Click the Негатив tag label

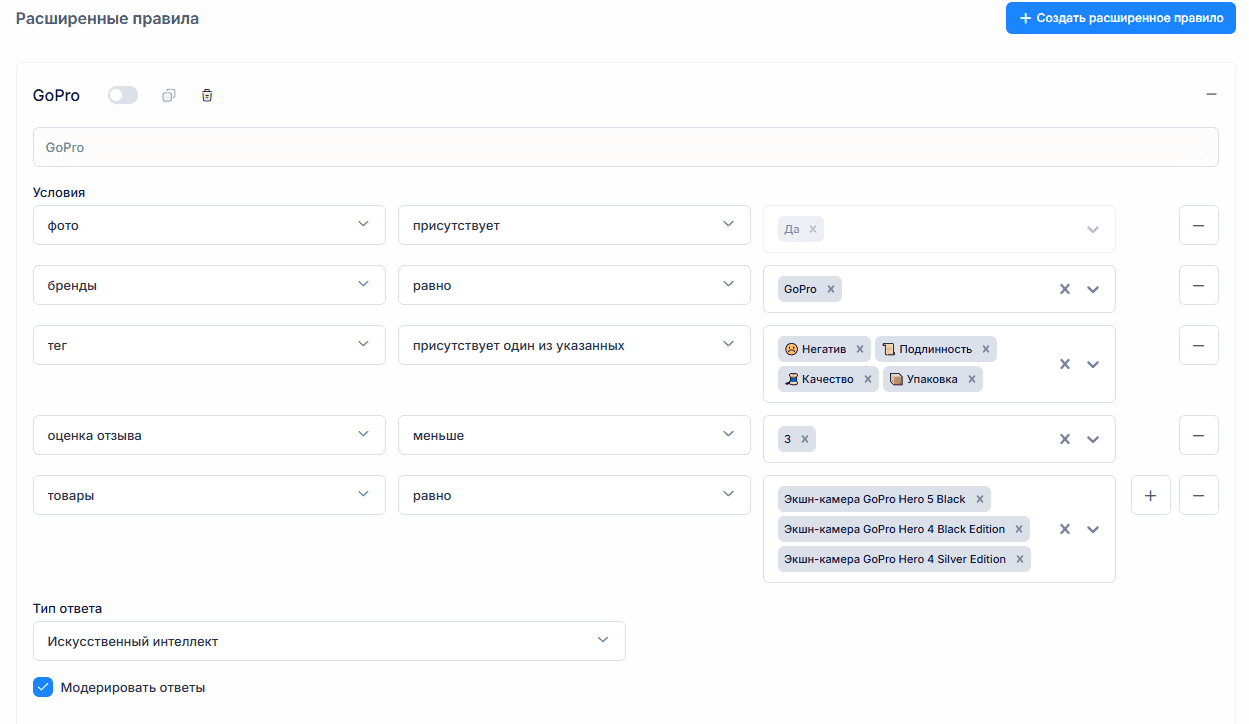[824, 349]
